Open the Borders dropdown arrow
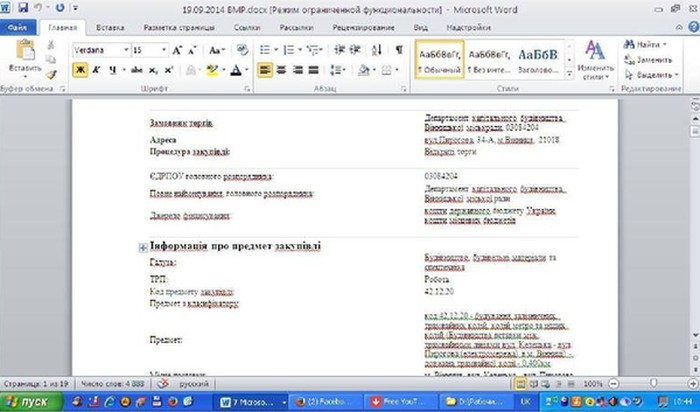Image resolution: width=700 pixels, height=412 pixels. [x=396, y=70]
